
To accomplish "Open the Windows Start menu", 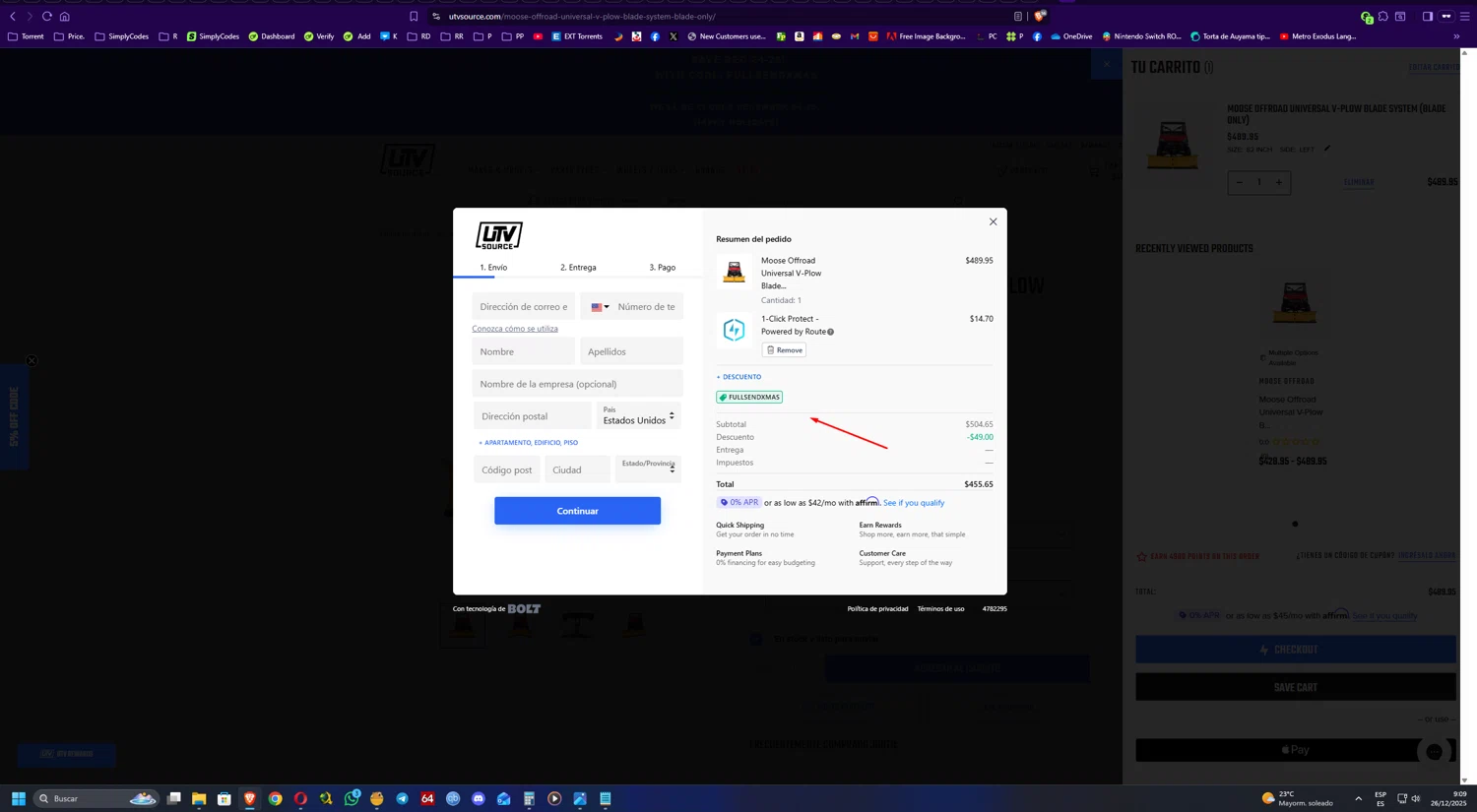I will coord(18,798).
